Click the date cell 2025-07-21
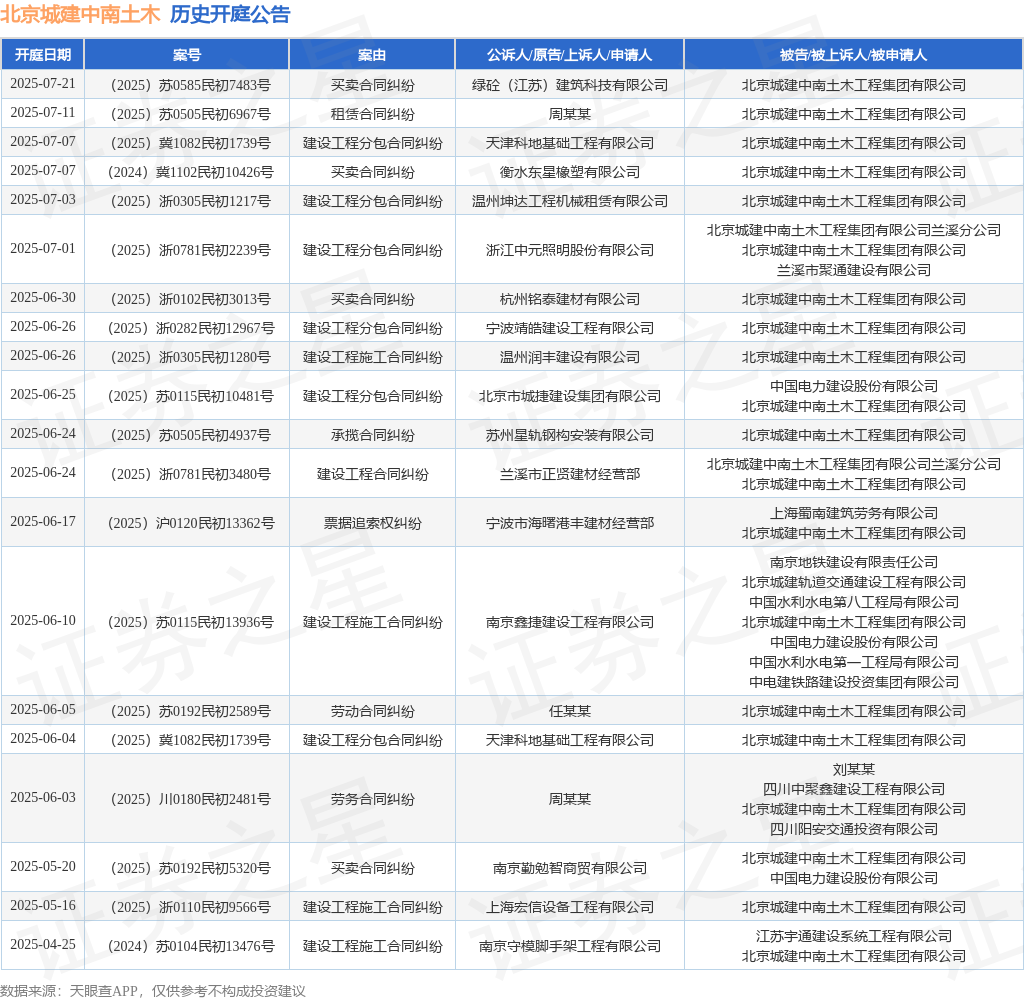1024x1000 pixels. click(x=43, y=84)
